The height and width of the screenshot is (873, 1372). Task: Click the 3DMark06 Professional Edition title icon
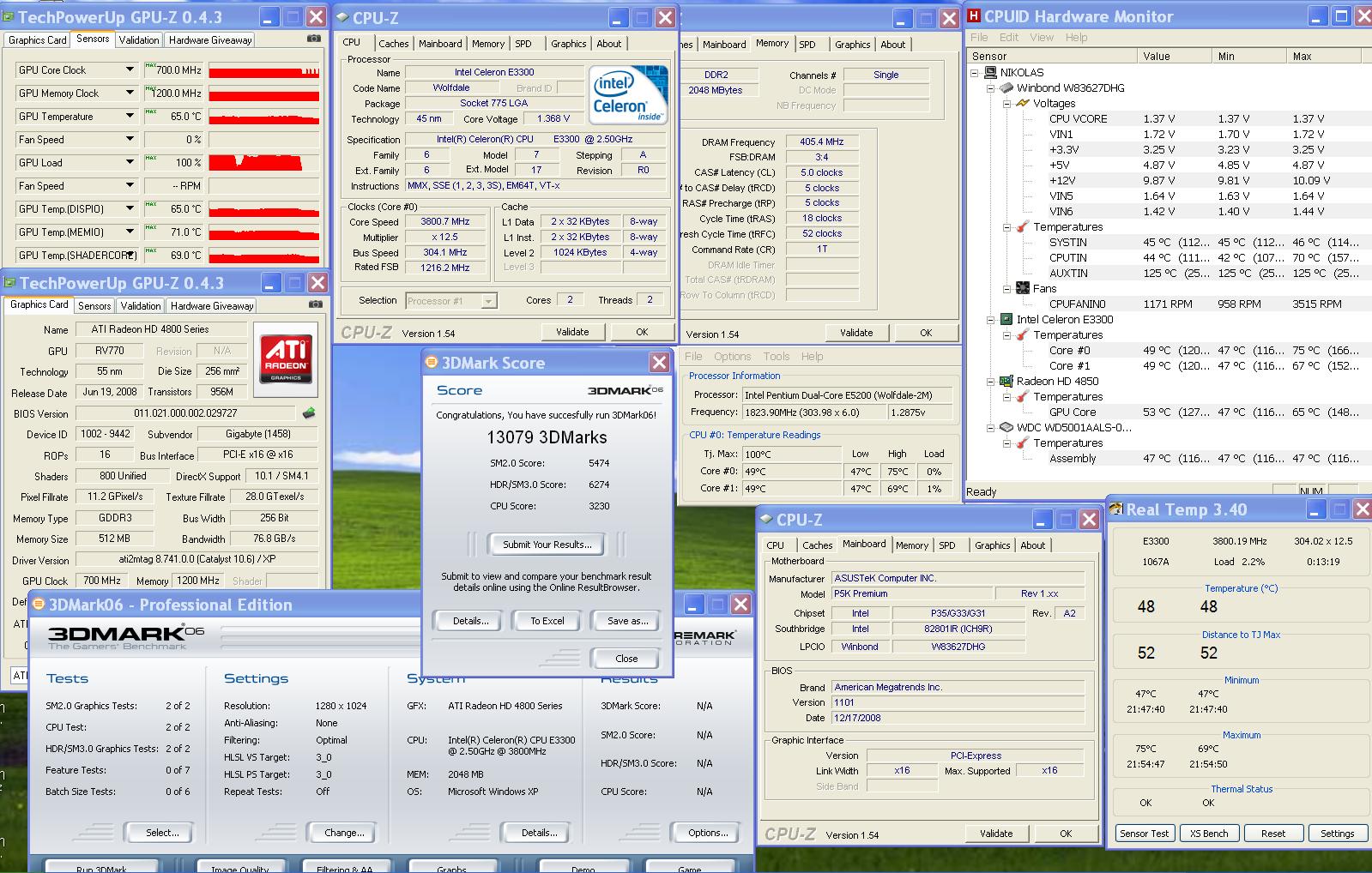(38, 604)
